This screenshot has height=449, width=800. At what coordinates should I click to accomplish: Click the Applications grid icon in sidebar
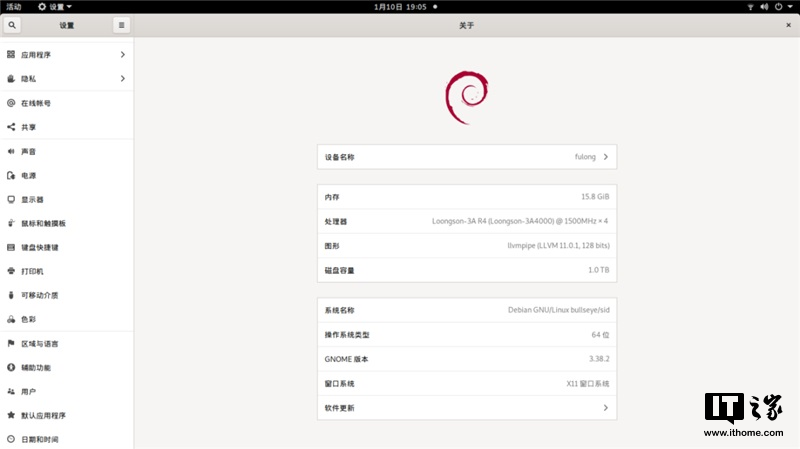coord(11,54)
